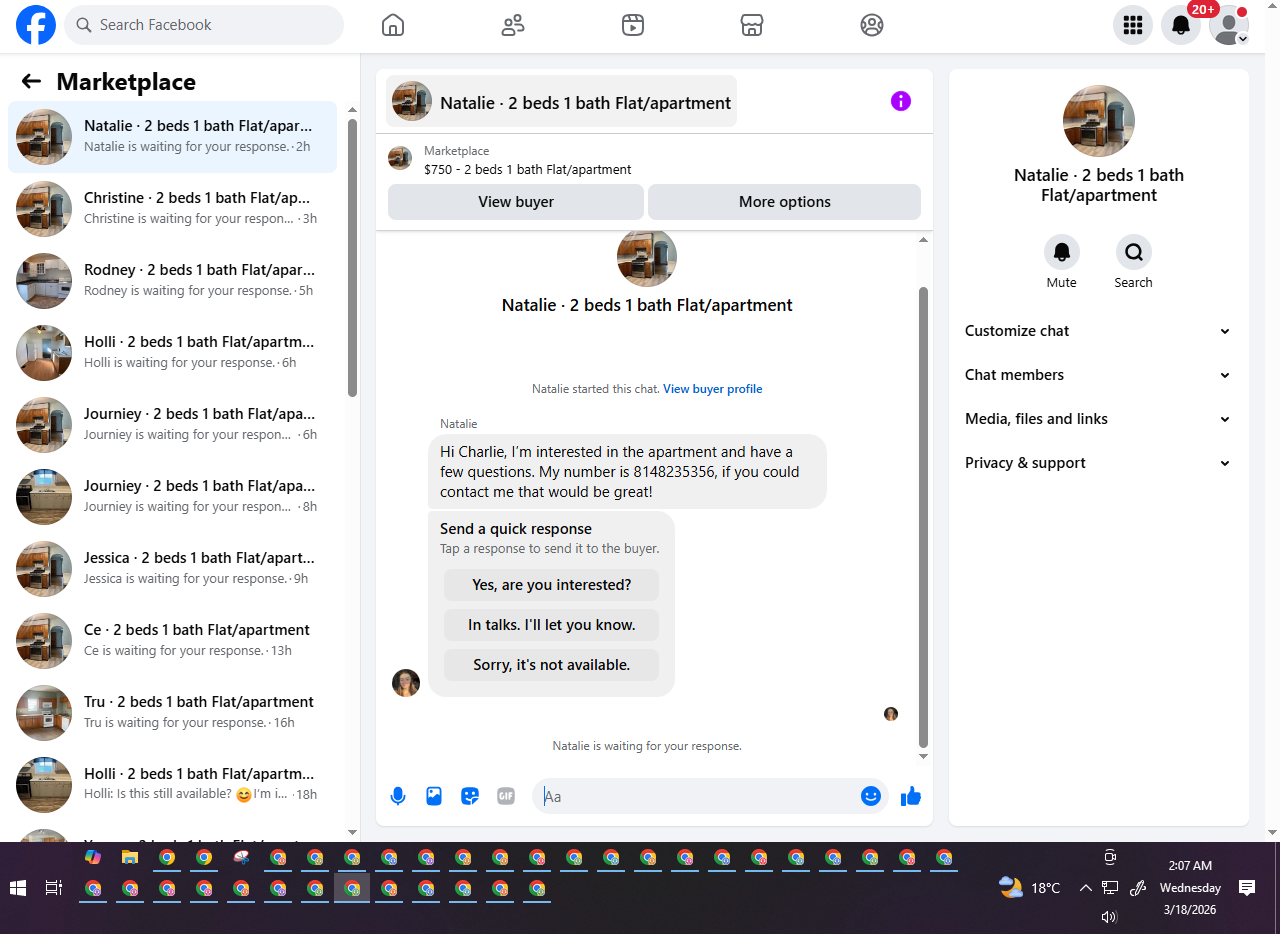
Task: Open the Video icon in top navigation
Action: (x=632, y=25)
